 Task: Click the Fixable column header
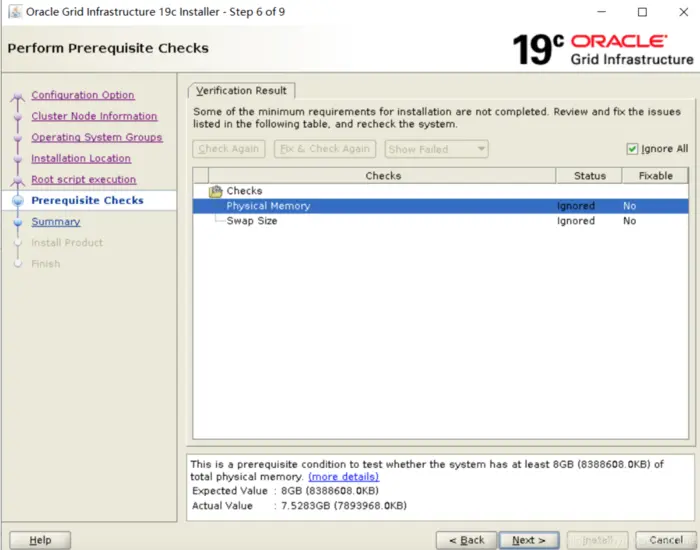point(655,176)
